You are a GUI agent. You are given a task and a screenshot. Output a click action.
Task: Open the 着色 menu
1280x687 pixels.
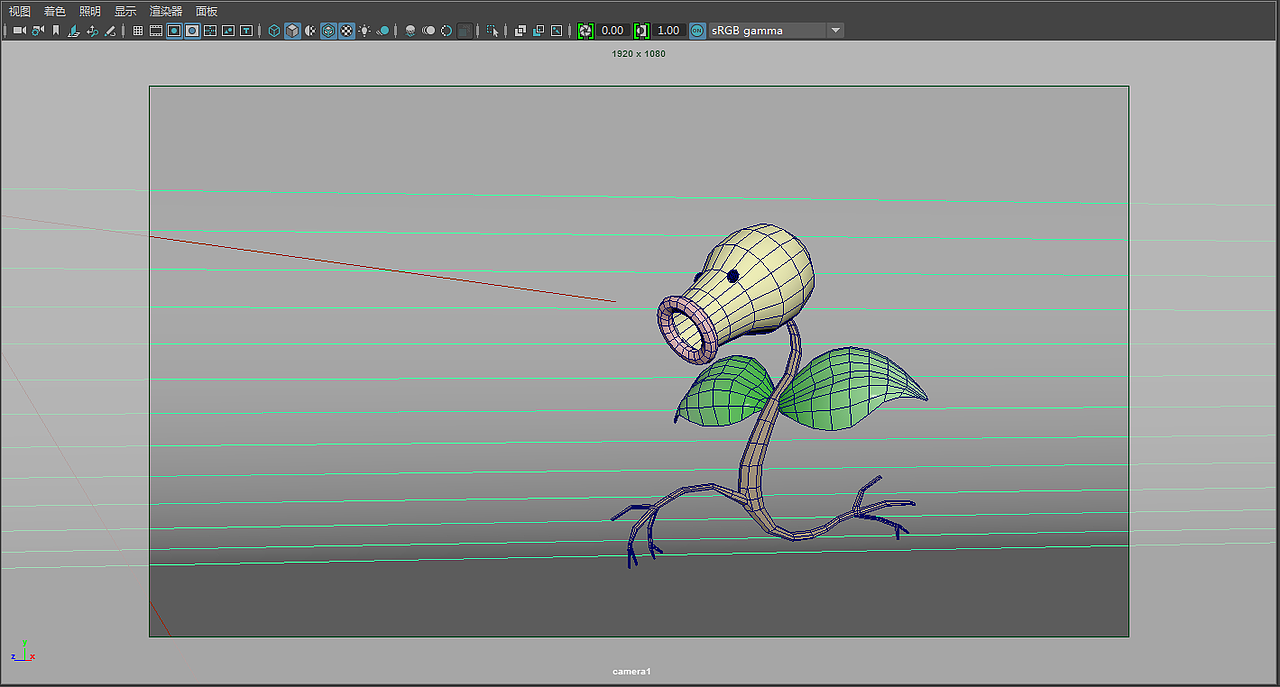[55, 11]
